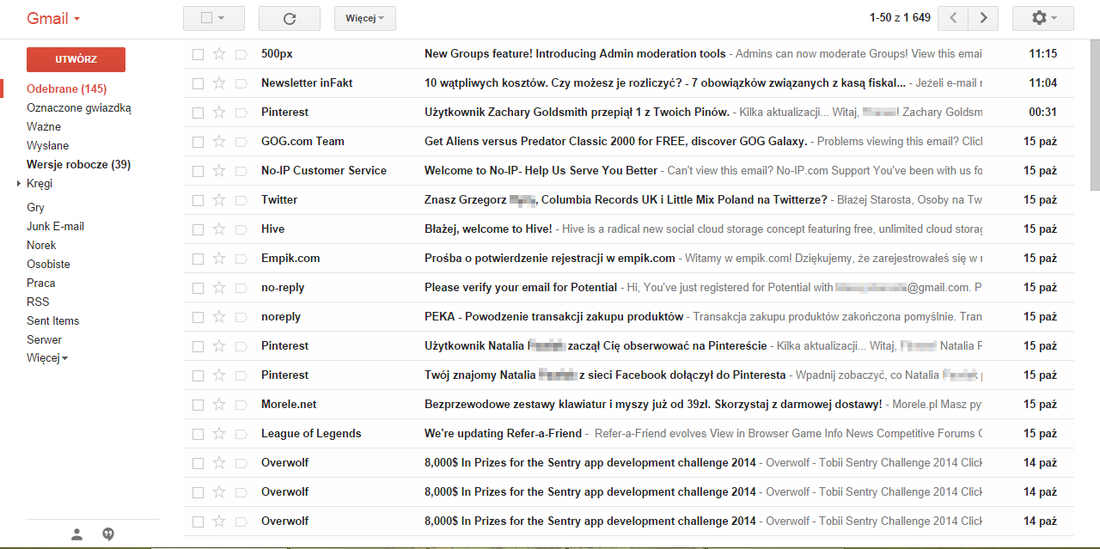This screenshot has height=549, width=1100.
Task: Star the Empik.com email
Action: (x=220, y=258)
